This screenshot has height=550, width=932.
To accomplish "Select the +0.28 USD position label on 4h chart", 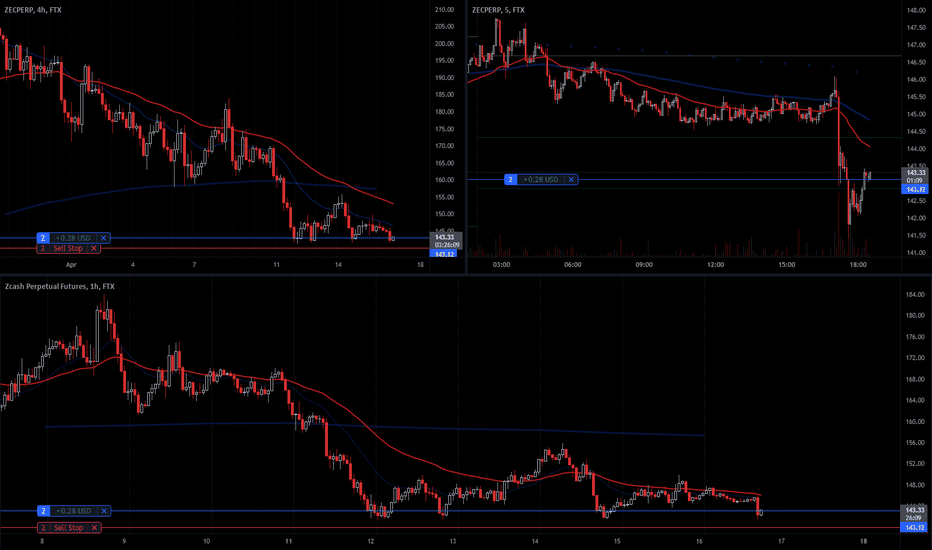I will pos(73,238).
